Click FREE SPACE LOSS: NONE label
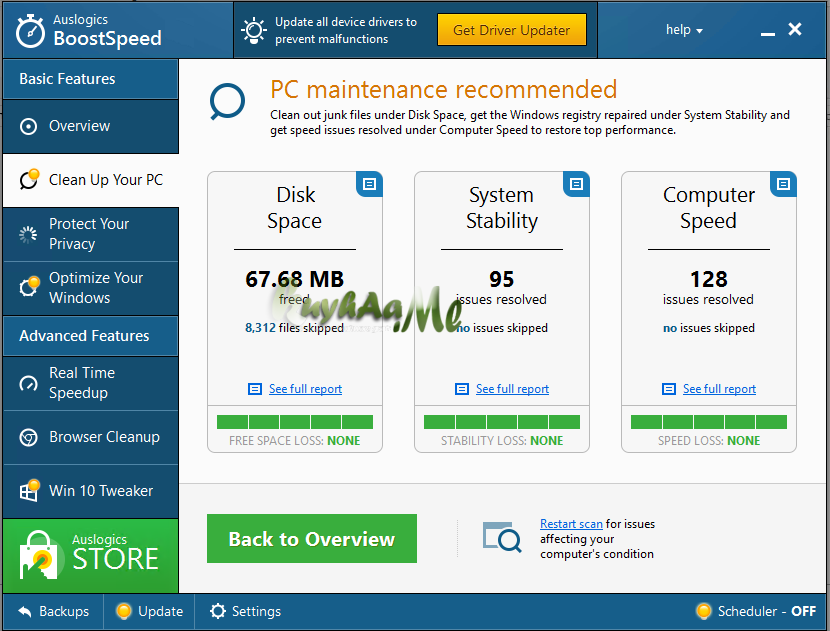This screenshot has width=830, height=631. pyautogui.click(x=295, y=441)
